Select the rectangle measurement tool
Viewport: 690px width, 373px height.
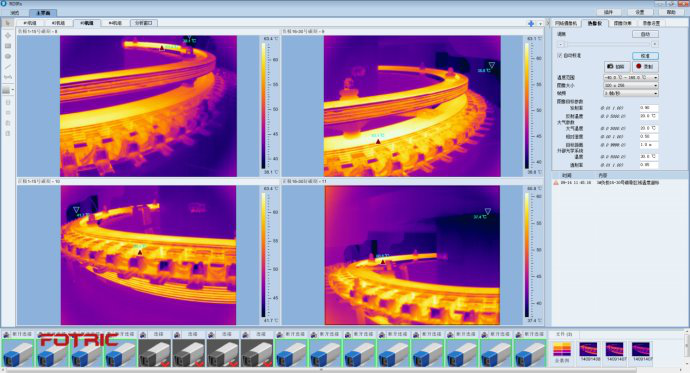(7, 46)
